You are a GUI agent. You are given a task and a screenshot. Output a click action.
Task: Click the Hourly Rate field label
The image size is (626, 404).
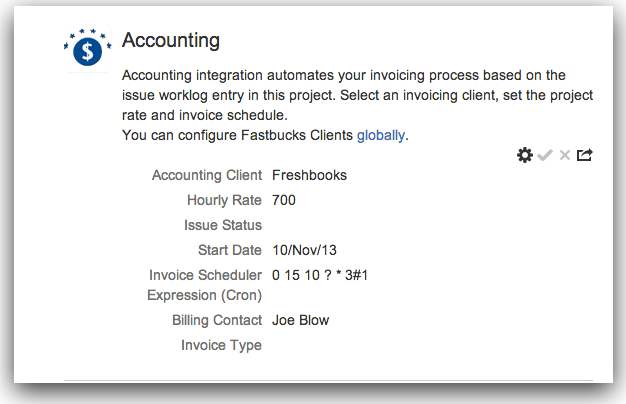click(x=224, y=200)
